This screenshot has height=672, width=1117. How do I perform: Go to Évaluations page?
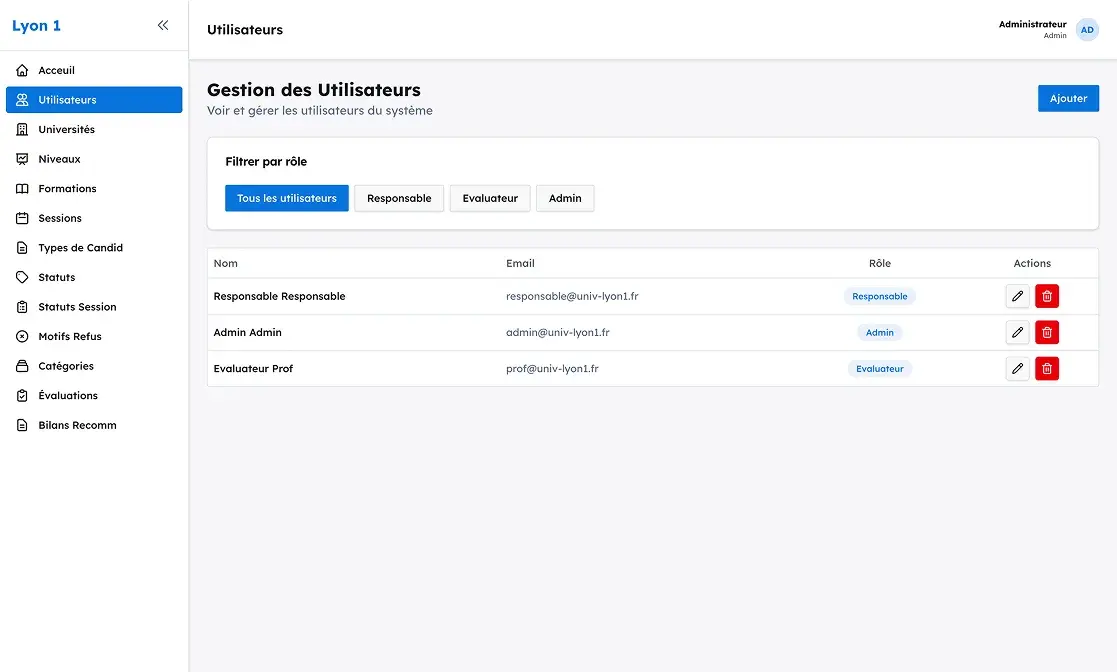[94, 396]
